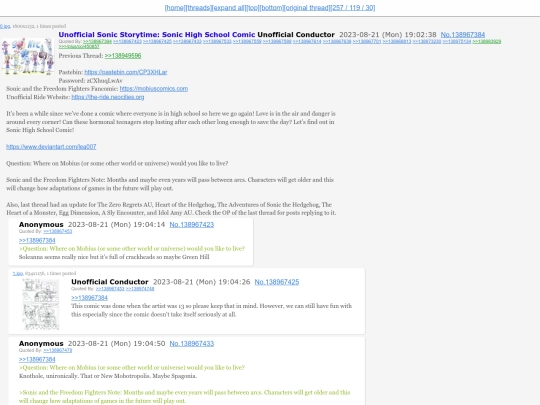Screen dimensions: 540x405
Task: Click the OP thread subject title
Action: pos(157,35)
